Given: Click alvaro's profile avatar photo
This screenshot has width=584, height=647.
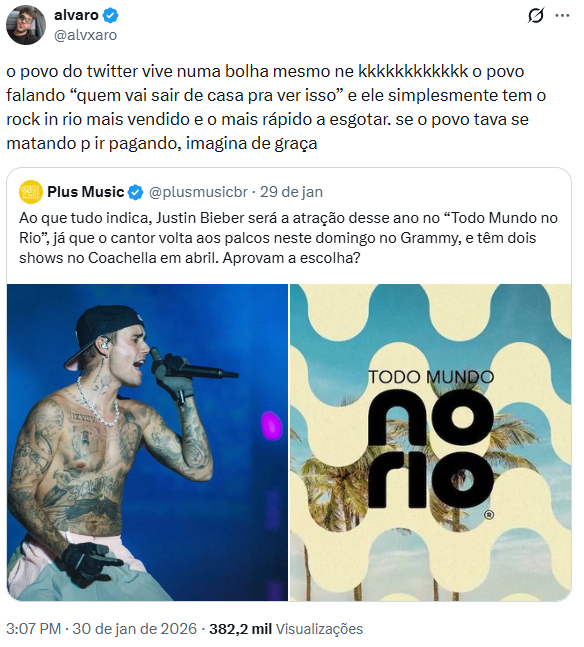Looking at the screenshot, I should tap(26, 25).
